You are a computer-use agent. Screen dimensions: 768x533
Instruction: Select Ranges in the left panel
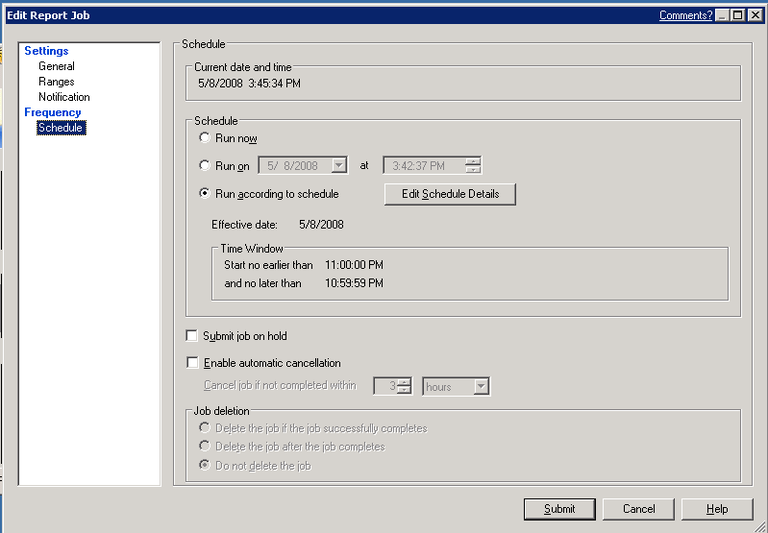click(56, 82)
